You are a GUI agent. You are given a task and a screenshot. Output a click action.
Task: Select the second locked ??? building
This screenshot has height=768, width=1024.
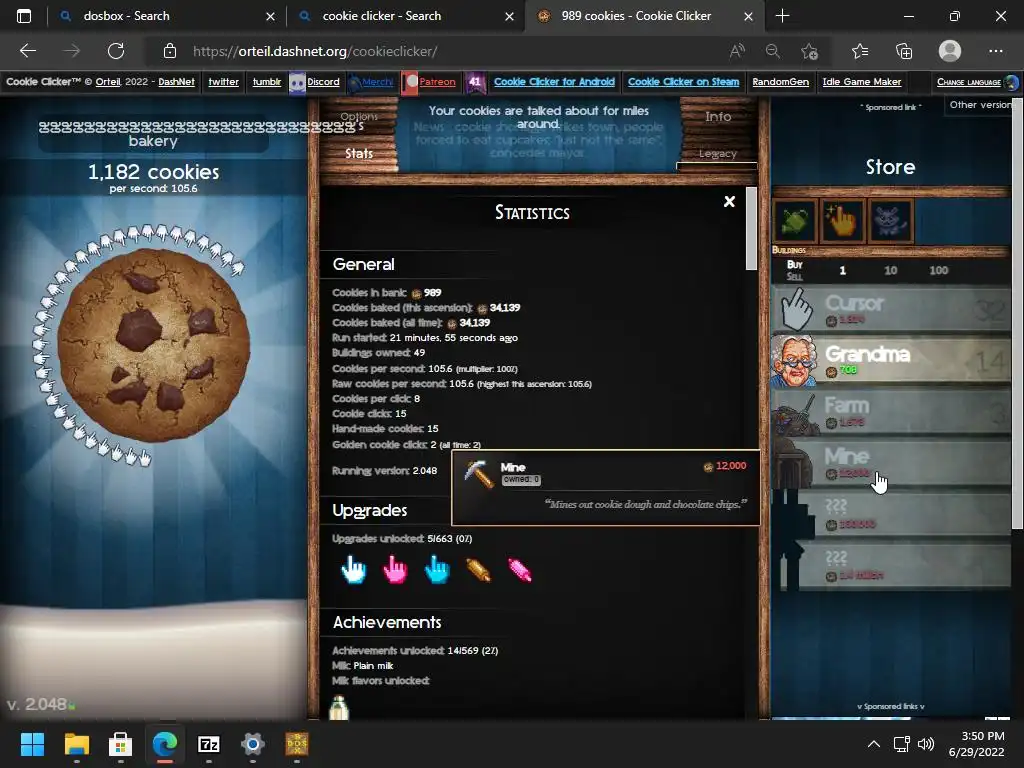(891, 565)
